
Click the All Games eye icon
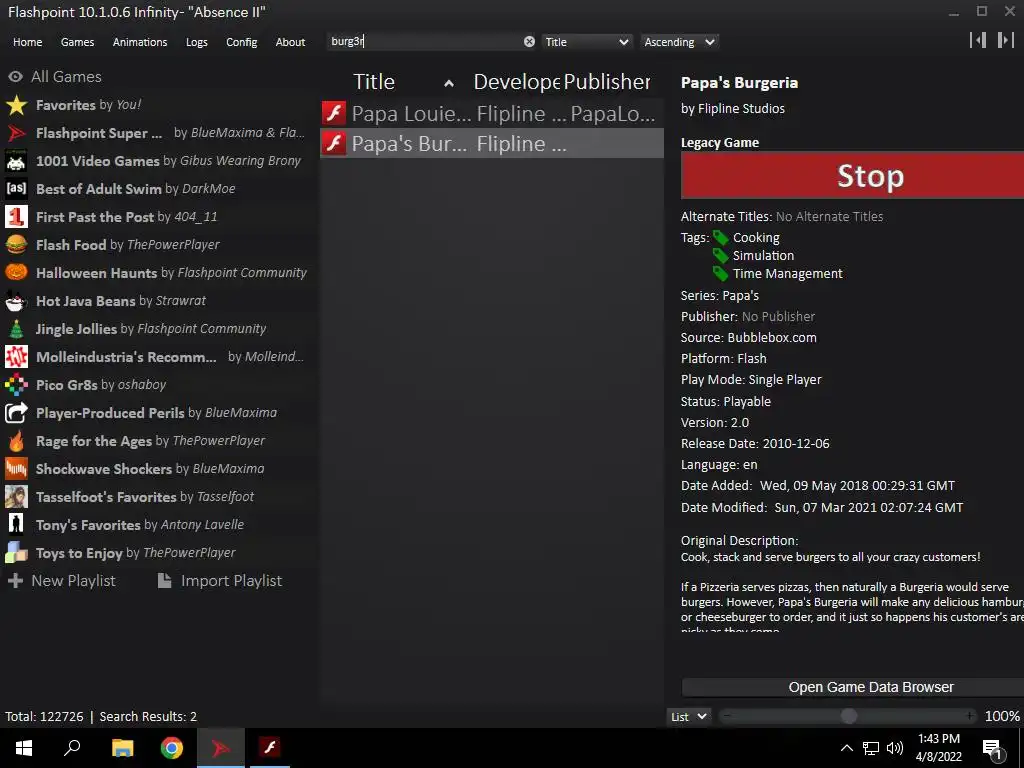coord(16,77)
